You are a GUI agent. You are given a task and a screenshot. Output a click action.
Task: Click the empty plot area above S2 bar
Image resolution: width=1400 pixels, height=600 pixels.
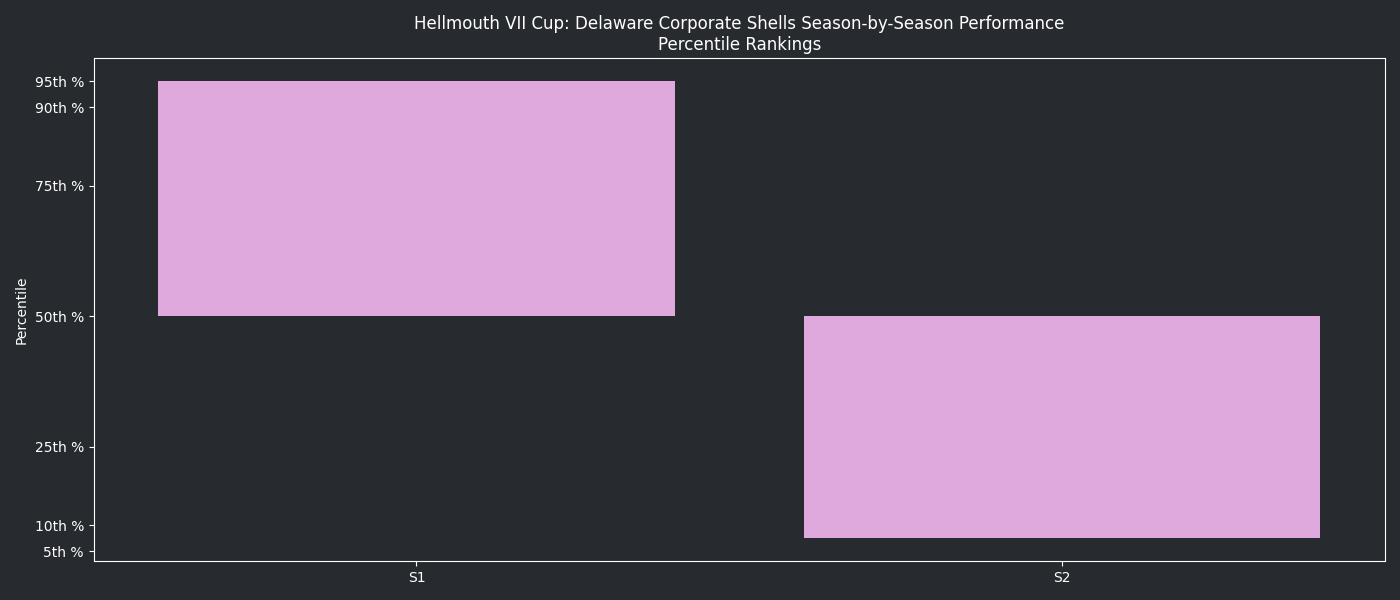point(1061,190)
